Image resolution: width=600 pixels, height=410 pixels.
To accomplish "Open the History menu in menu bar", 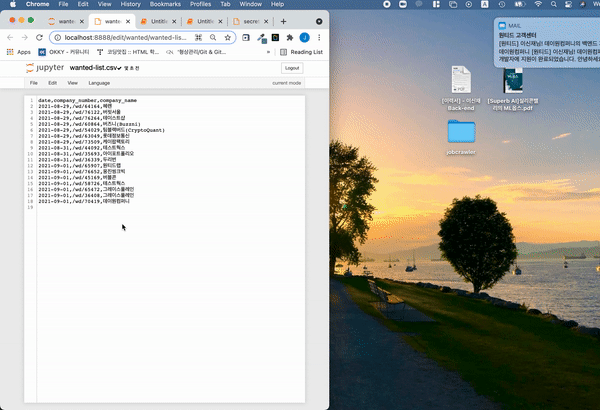I will click(130, 4).
